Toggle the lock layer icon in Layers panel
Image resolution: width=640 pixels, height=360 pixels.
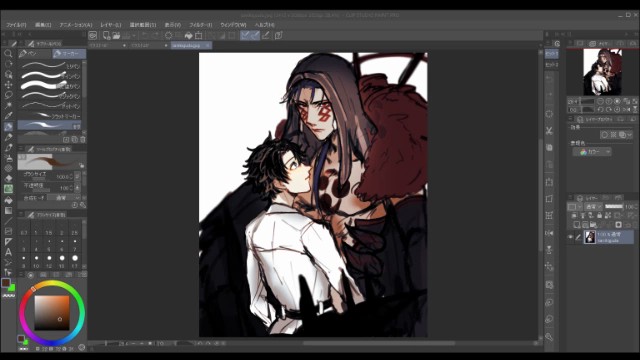click(599, 215)
